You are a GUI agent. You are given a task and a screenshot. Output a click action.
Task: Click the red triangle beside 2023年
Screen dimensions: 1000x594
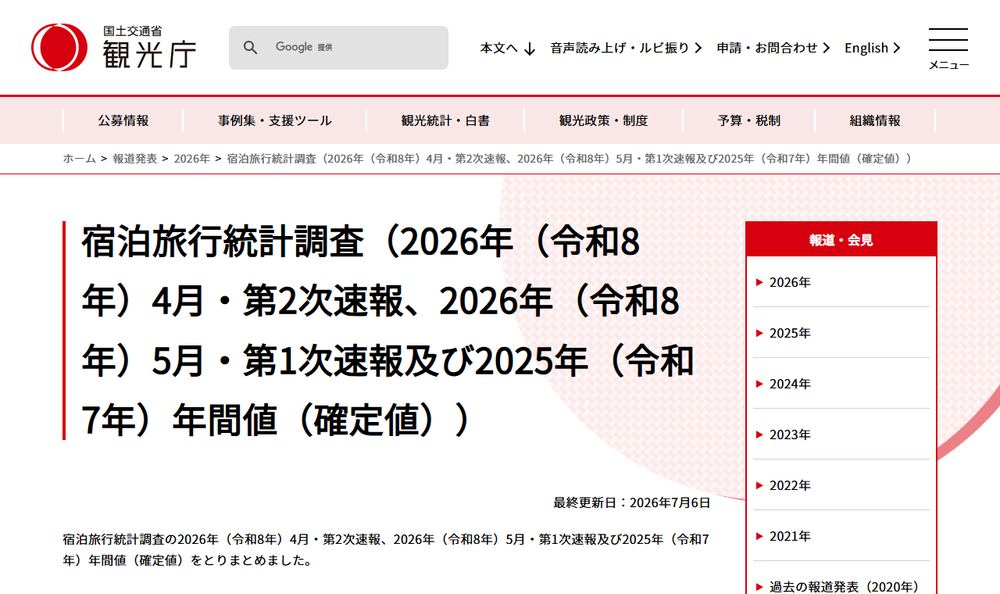[x=759, y=434]
